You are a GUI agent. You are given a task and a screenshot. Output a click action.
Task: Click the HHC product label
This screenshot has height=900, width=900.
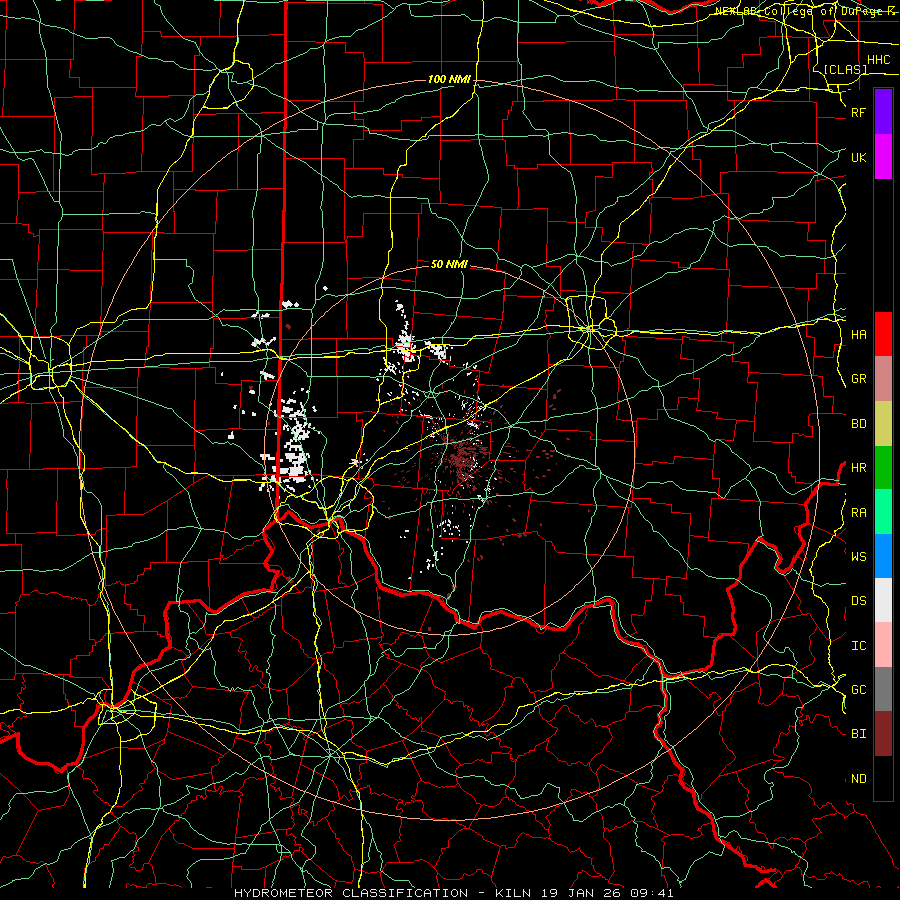(x=878, y=60)
